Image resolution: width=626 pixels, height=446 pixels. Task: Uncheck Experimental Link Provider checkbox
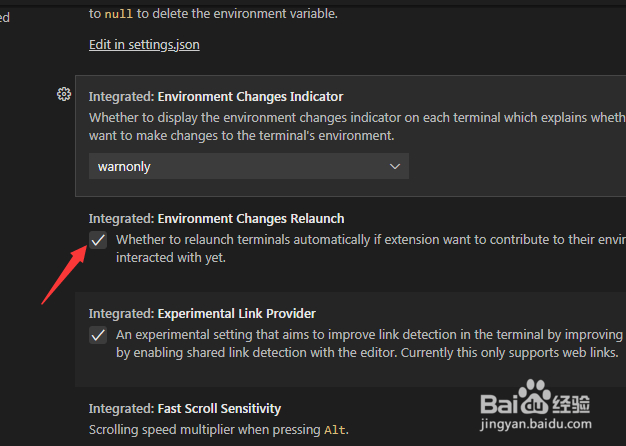pyautogui.click(x=98, y=335)
